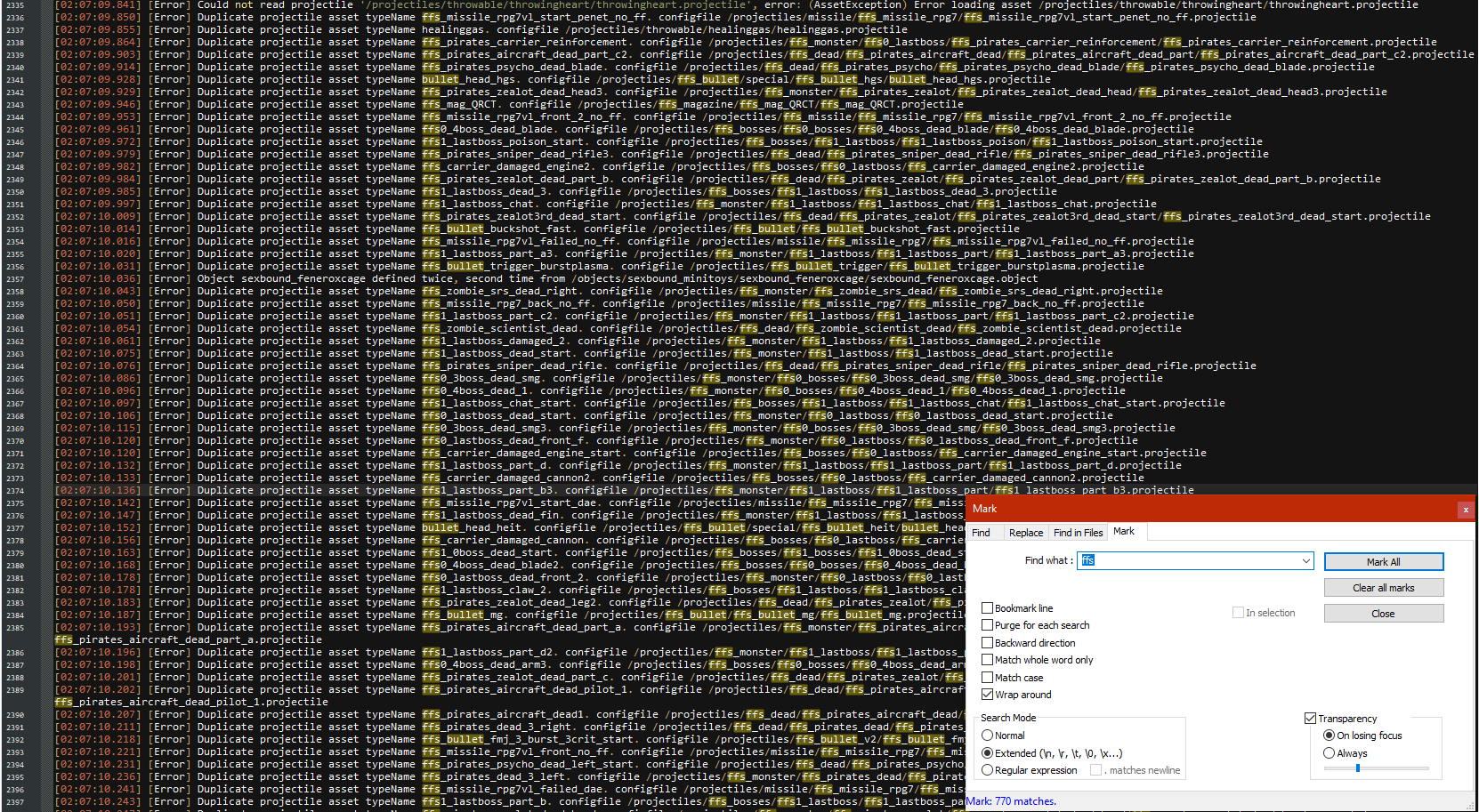The image size is (1479, 812).
Task: Click timestamp [02:07:10.009] in the log
Action: tap(97, 216)
